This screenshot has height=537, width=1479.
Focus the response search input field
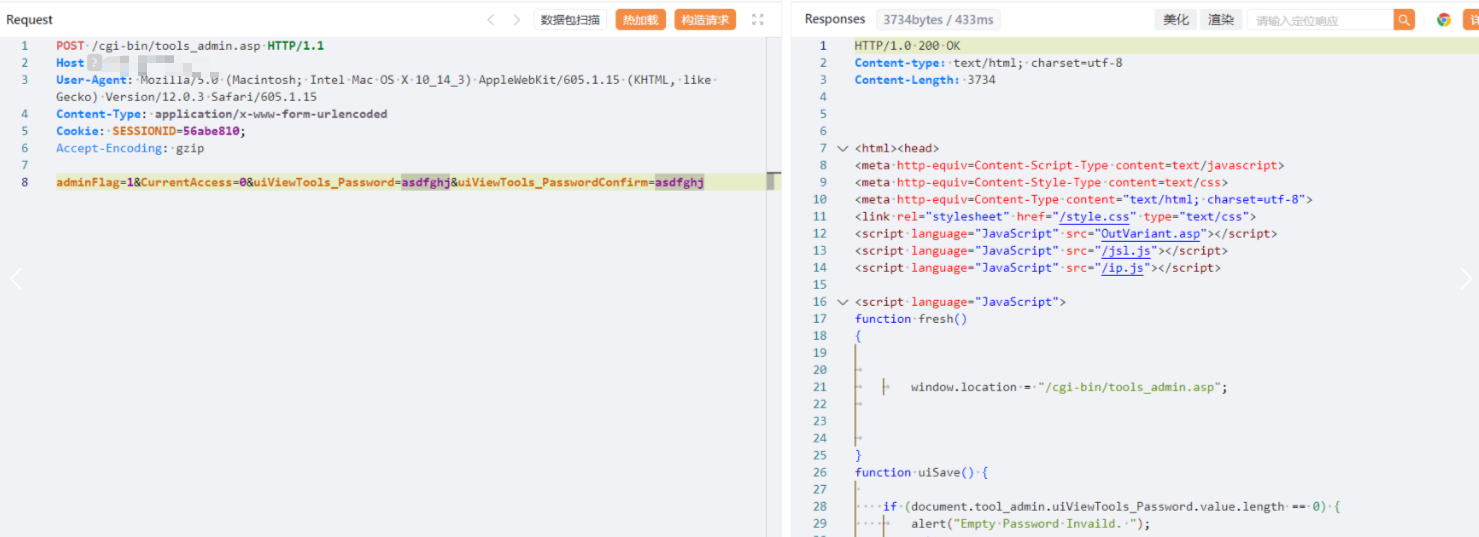[x=1320, y=19]
